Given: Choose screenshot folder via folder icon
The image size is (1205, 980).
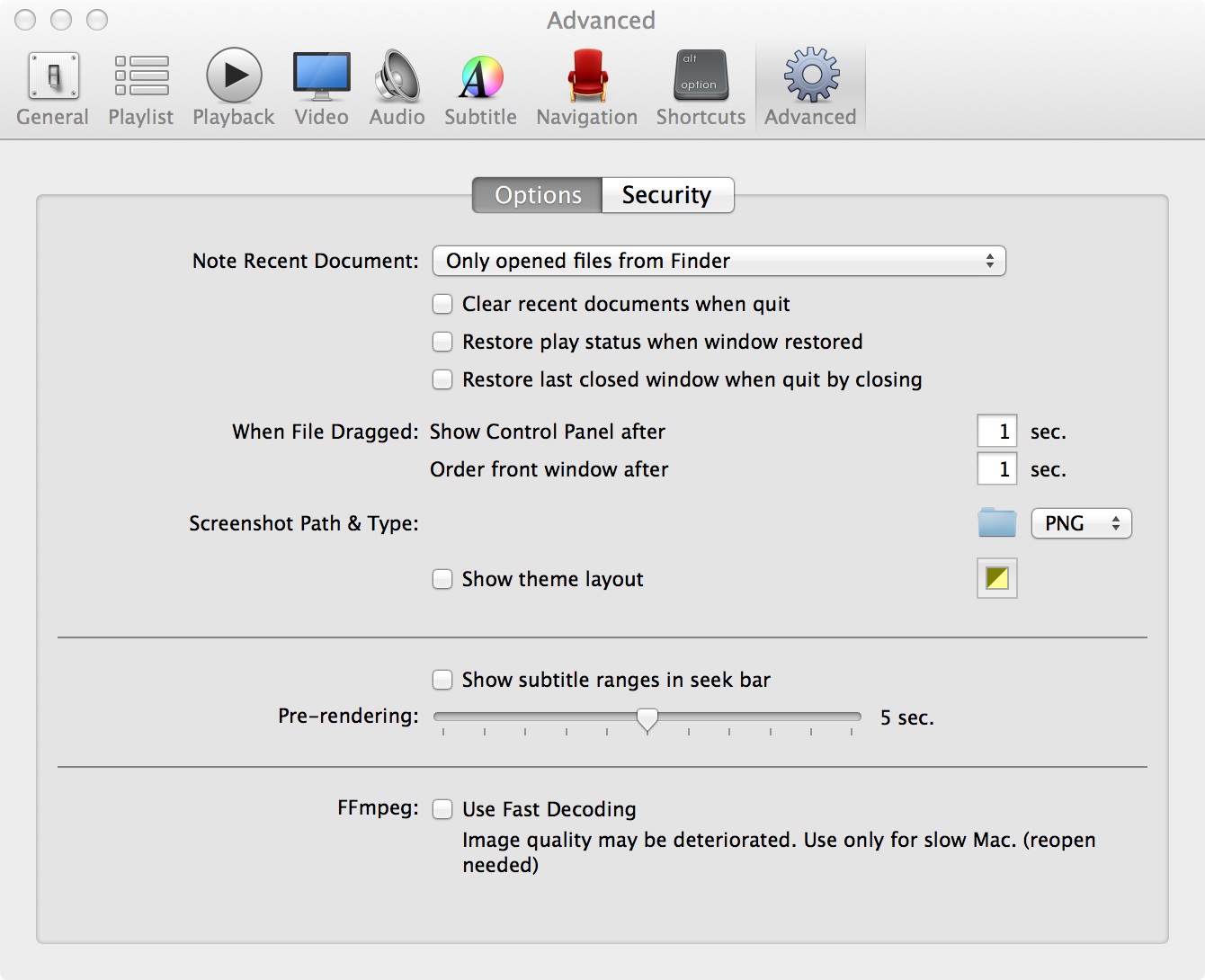Looking at the screenshot, I should (x=996, y=523).
